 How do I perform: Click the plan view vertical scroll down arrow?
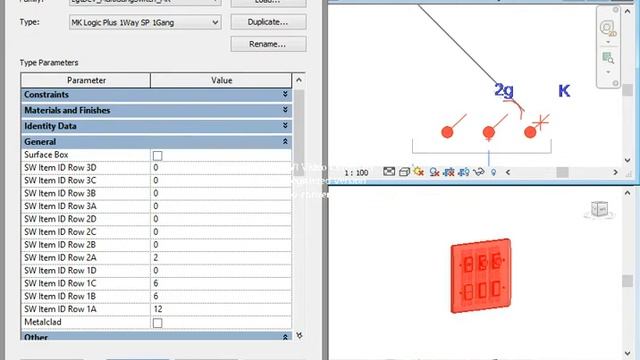point(627,160)
